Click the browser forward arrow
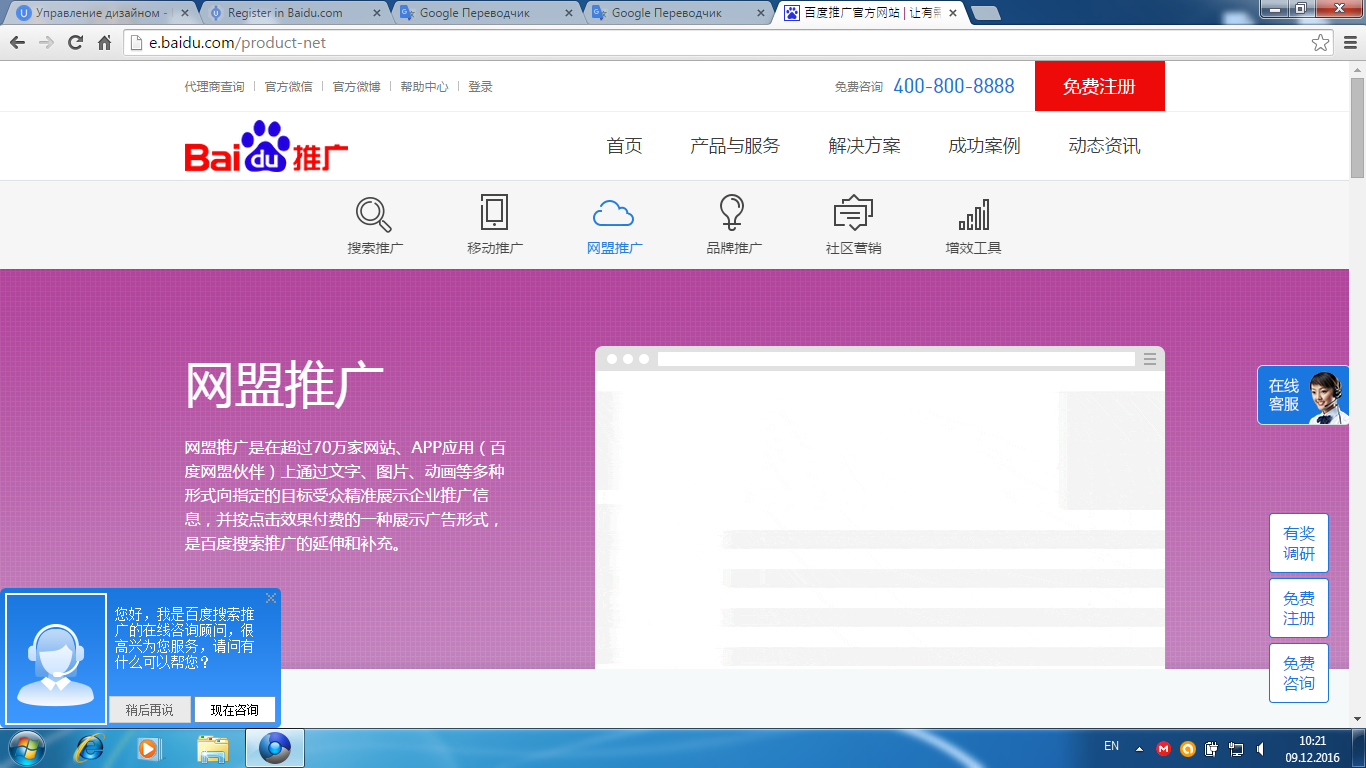1366x768 pixels. pyautogui.click(x=46, y=43)
